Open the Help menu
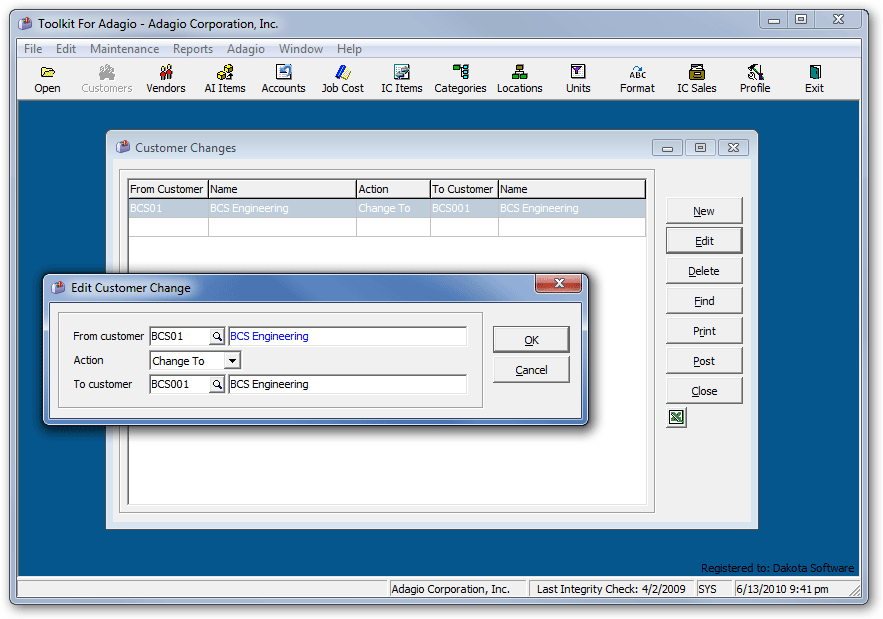Image resolution: width=883 pixels, height=619 pixels. (x=349, y=49)
